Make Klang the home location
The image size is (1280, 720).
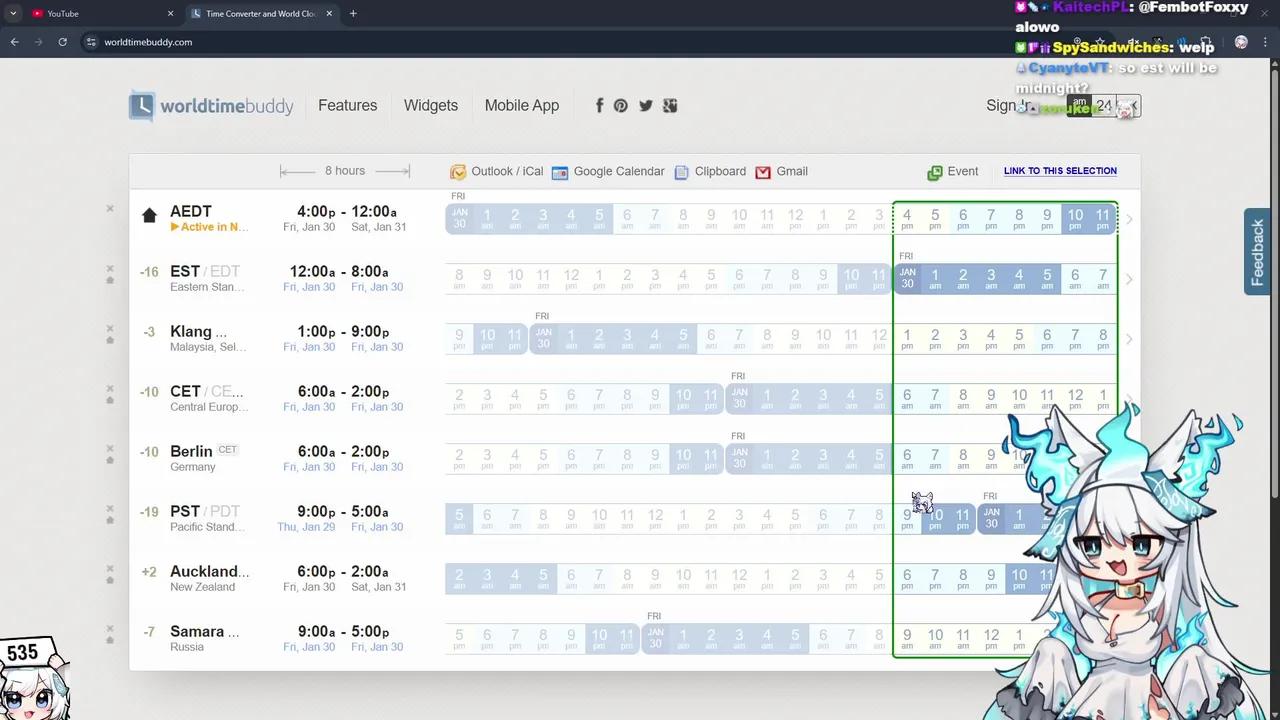(110, 340)
